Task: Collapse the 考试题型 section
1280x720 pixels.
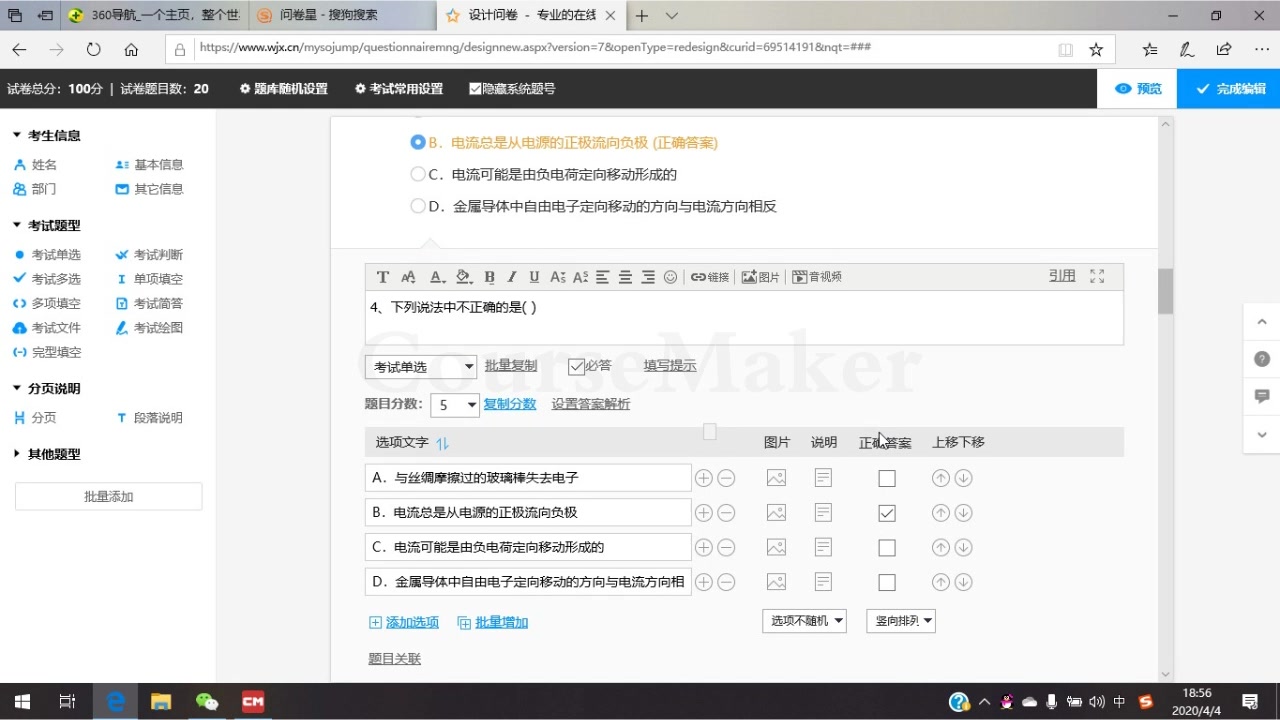Action: (17, 226)
